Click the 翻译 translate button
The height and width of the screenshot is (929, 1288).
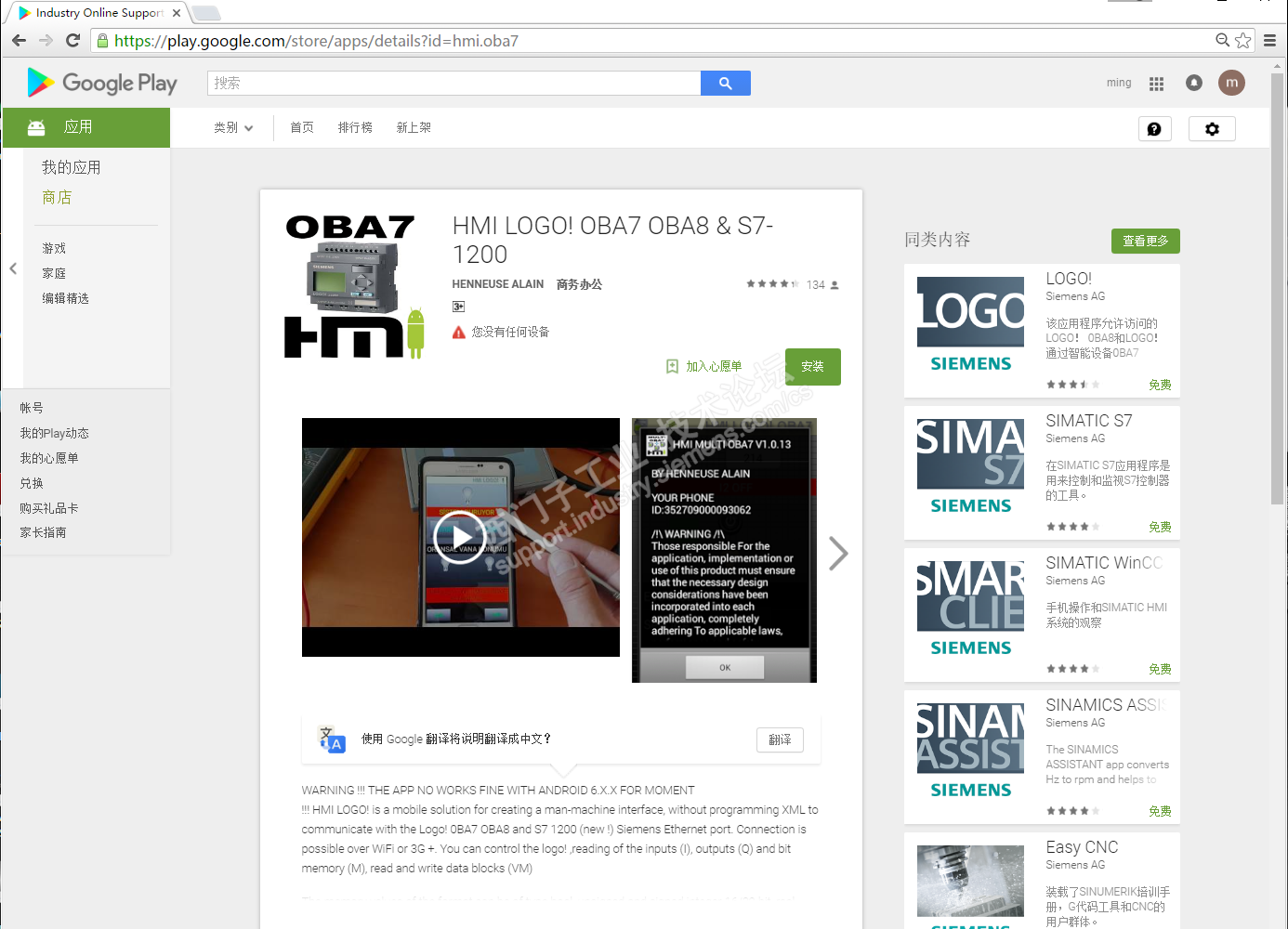tap(780, 739)
